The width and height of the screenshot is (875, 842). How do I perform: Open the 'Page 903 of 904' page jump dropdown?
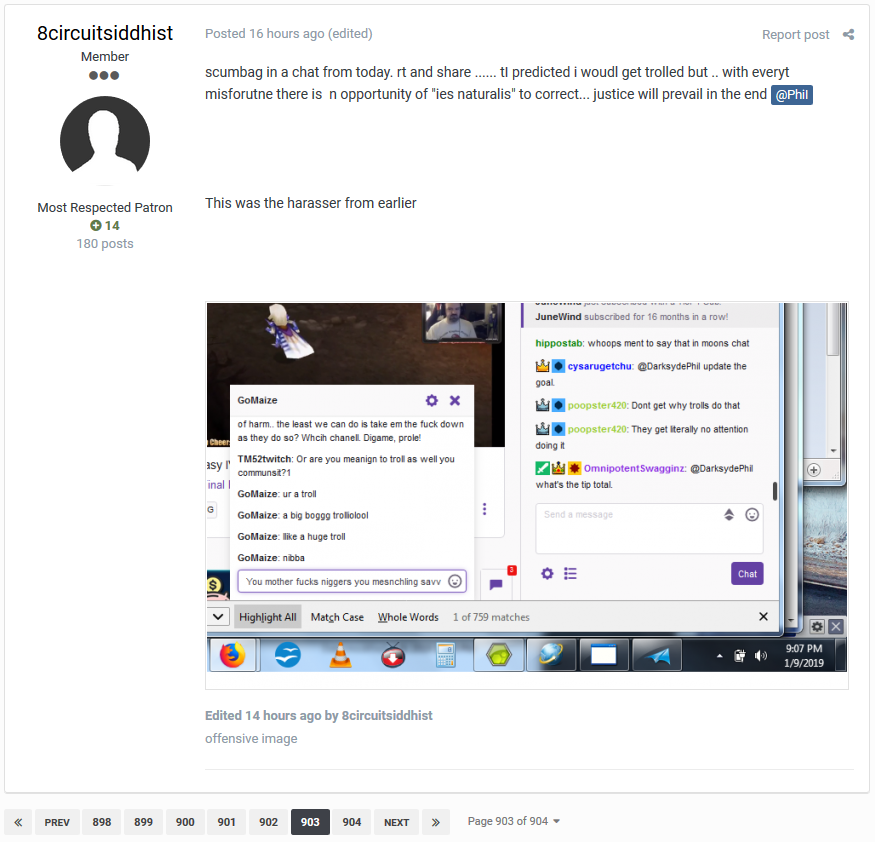click(x=513, y=821)
